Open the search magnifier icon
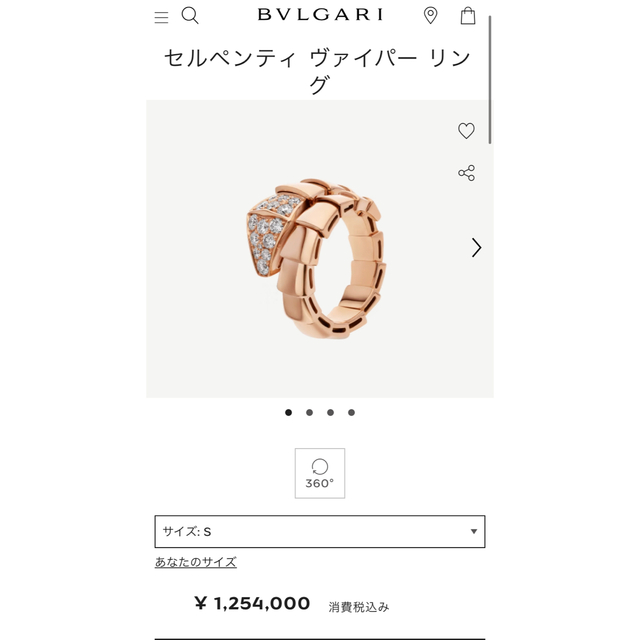 pos(190,16)
